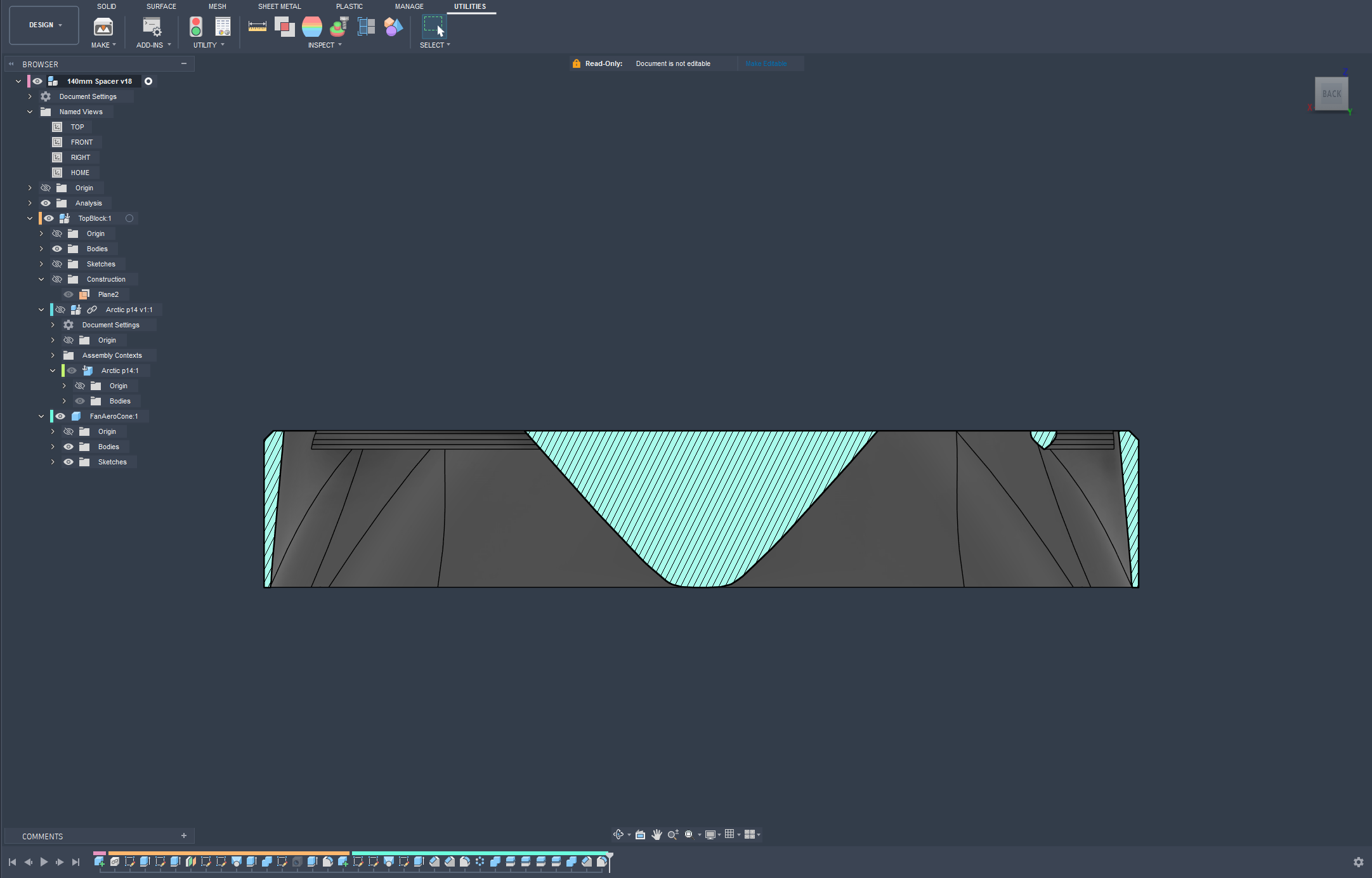Image resolution: width=1372 pixels, height=878 pixels.
Task: Open Scripts and Add-Ins icon
Action: (x=152, y=27)
